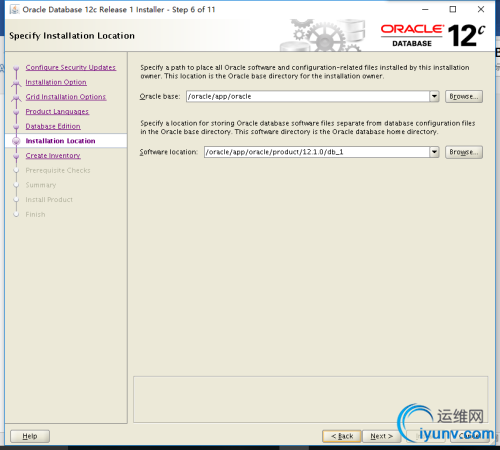Screen dimensions: 500x450
Task: Close the Oracle installer window
Action: tap(481, 9)
